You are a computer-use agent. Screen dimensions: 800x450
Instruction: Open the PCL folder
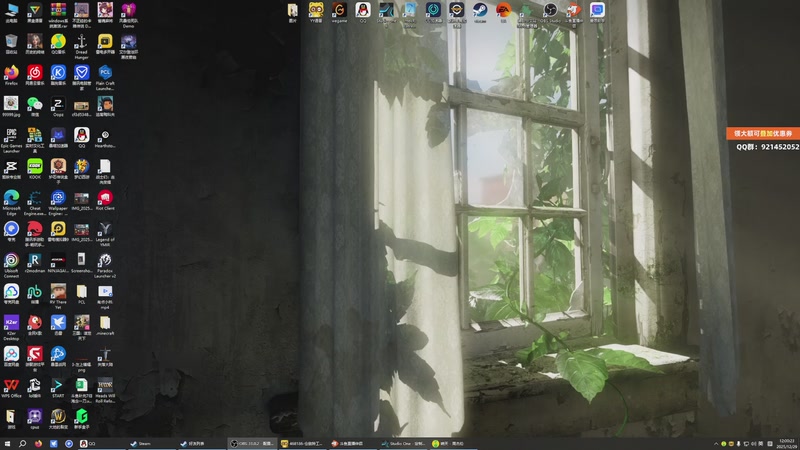click(x=82, y=294)
